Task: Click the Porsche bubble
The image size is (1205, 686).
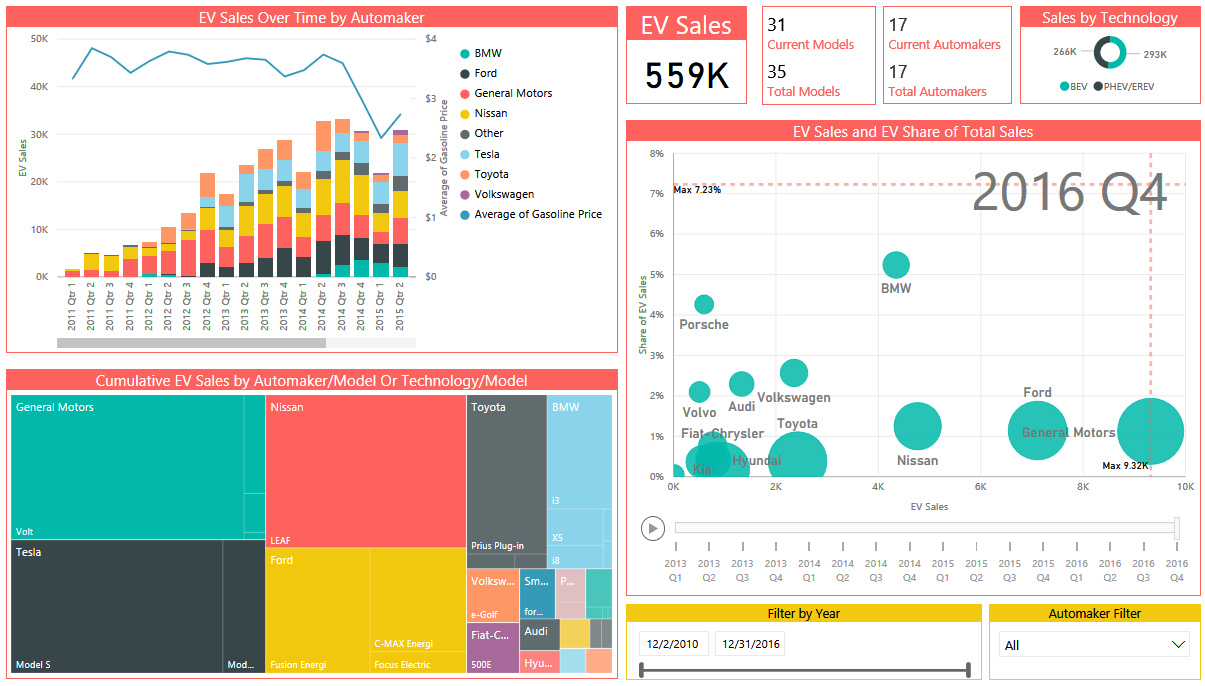Action: (704, 304)
